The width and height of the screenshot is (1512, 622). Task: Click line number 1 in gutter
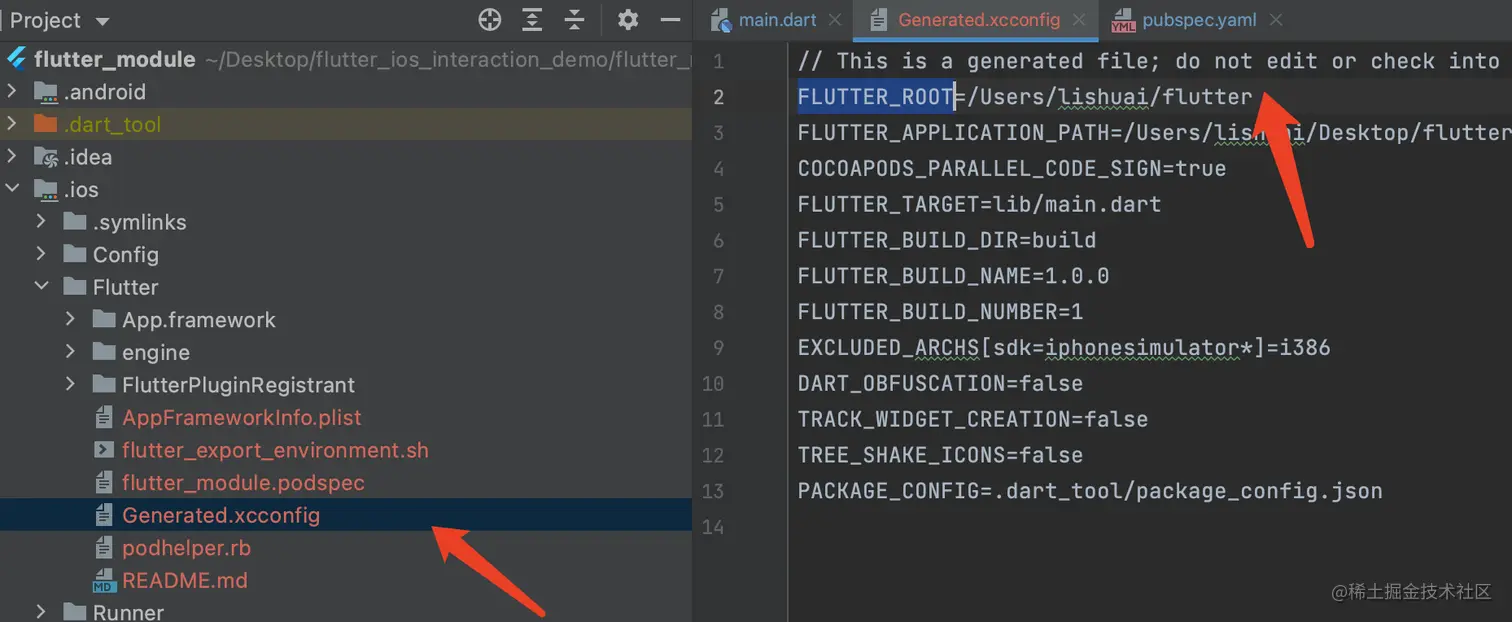click(717, 62)
